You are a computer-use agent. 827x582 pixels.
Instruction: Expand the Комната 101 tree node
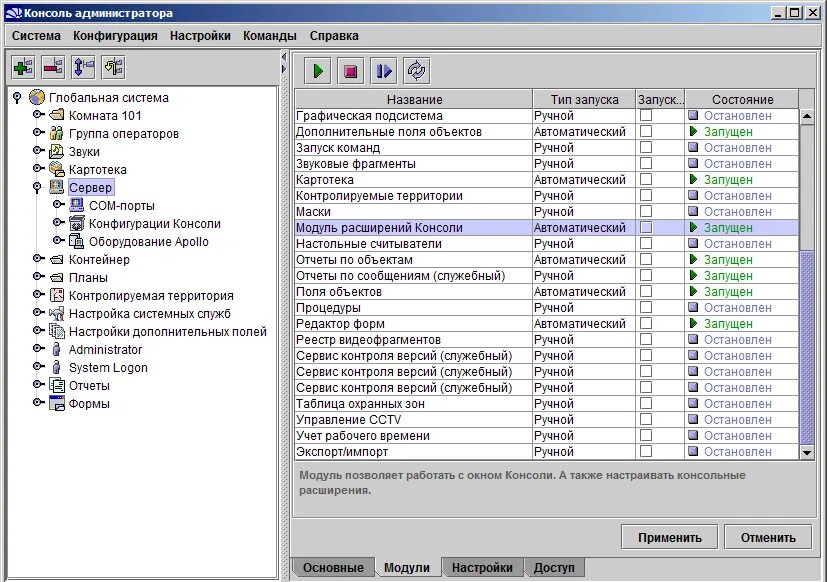37,115
